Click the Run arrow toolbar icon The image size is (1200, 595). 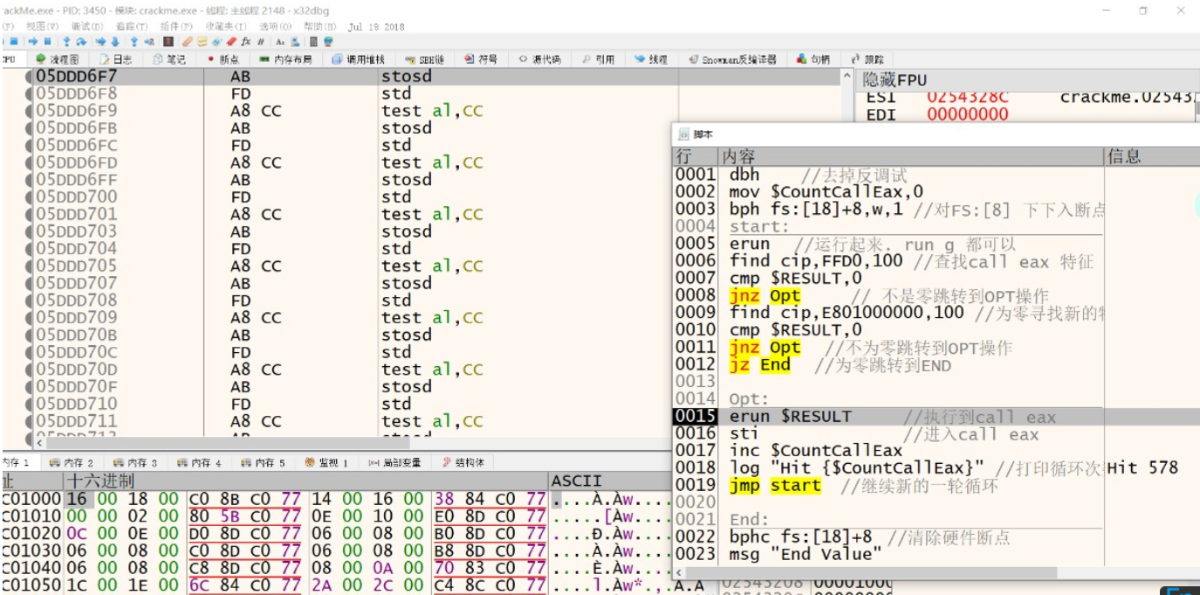33,42
